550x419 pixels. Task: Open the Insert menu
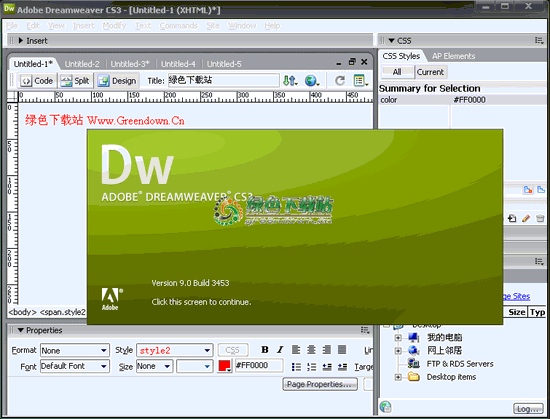pos(83,26)
